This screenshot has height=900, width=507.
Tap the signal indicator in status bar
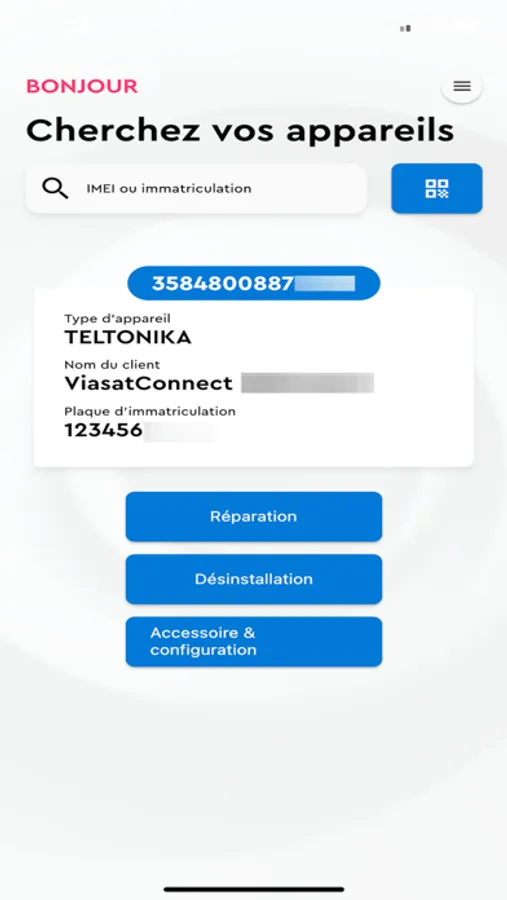click(405, 28)
